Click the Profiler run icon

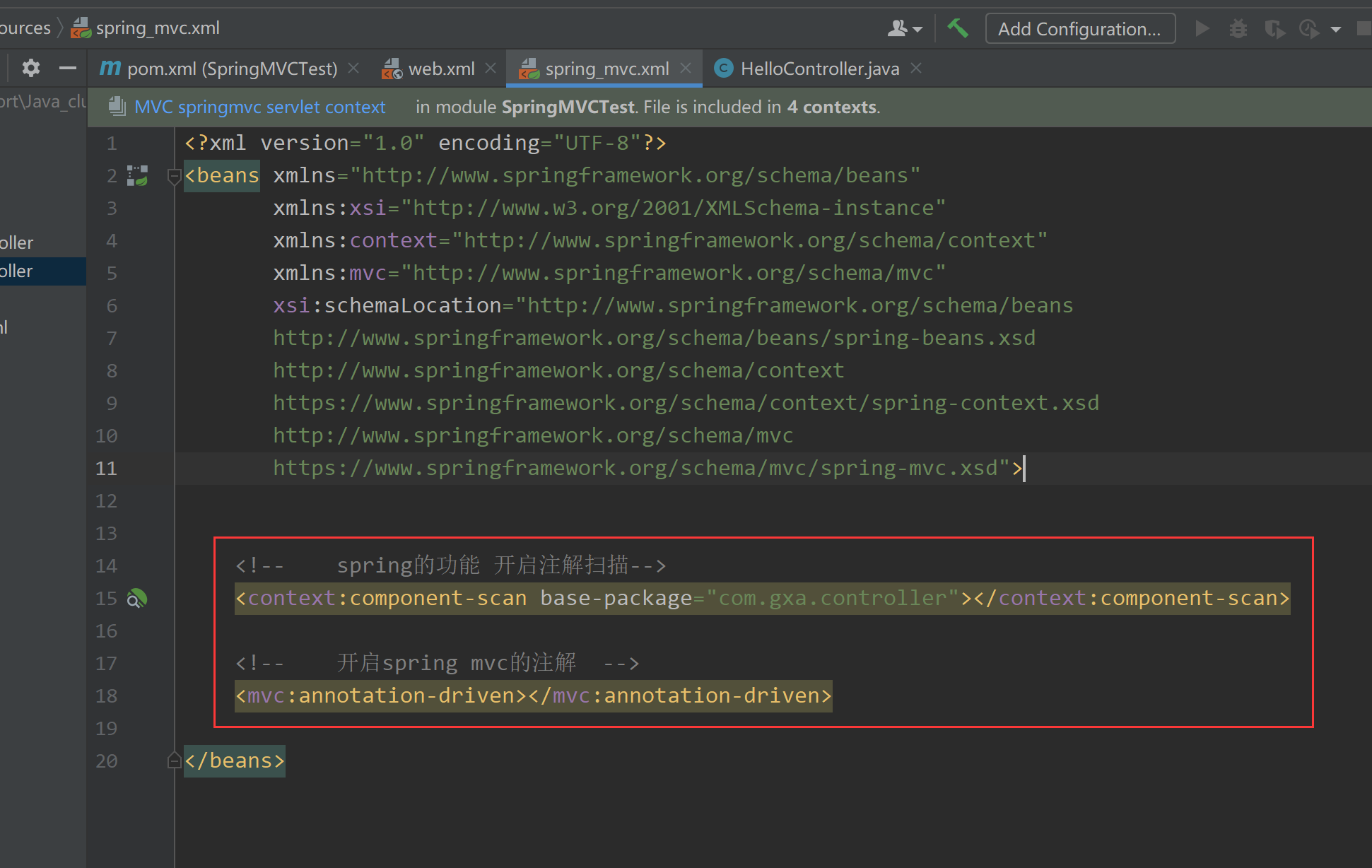pyautogui.click(x=1309, y=28)
